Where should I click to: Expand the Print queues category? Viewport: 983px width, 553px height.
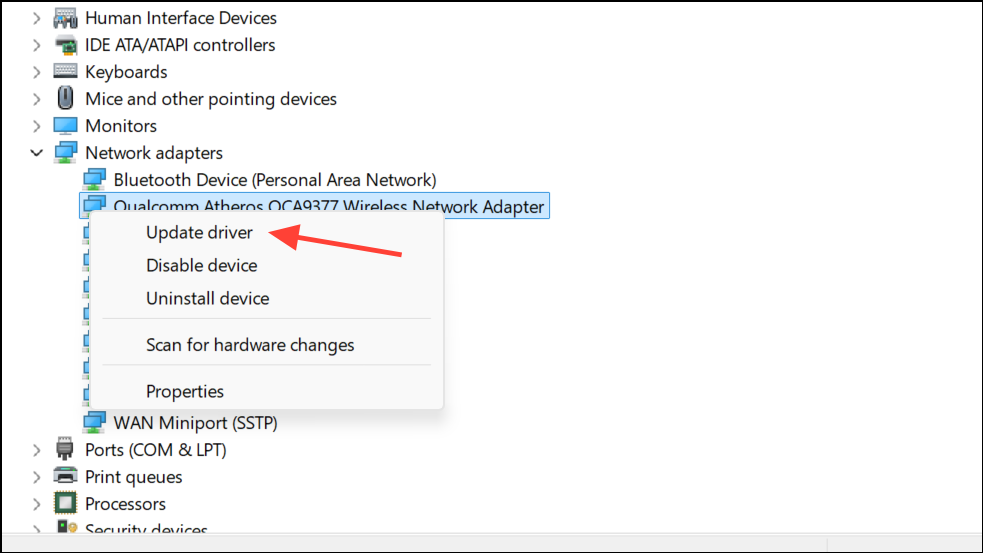pos(37,477)
